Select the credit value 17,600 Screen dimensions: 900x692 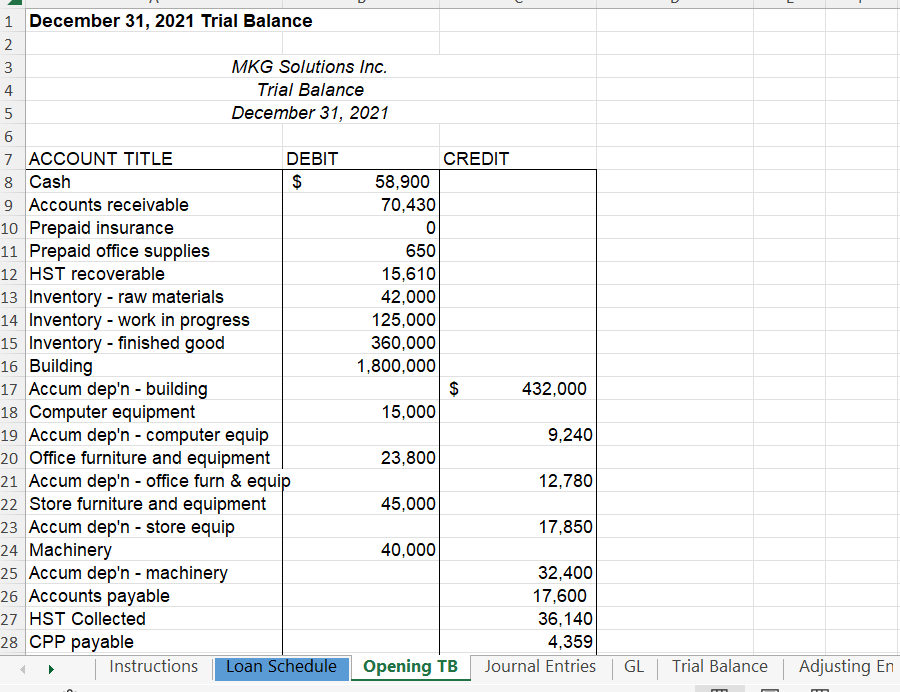pyautogui.click(x=518, y=596)
